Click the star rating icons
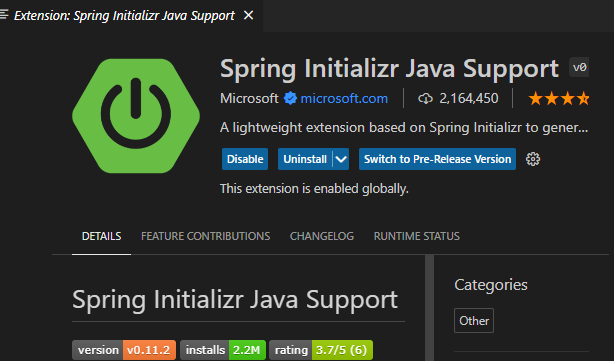Screen dimensions: 614x361 (x=559, y=99)
